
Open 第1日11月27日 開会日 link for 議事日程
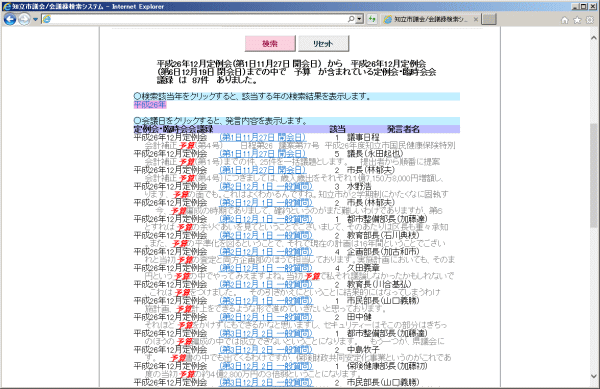(x=262, y=137)
